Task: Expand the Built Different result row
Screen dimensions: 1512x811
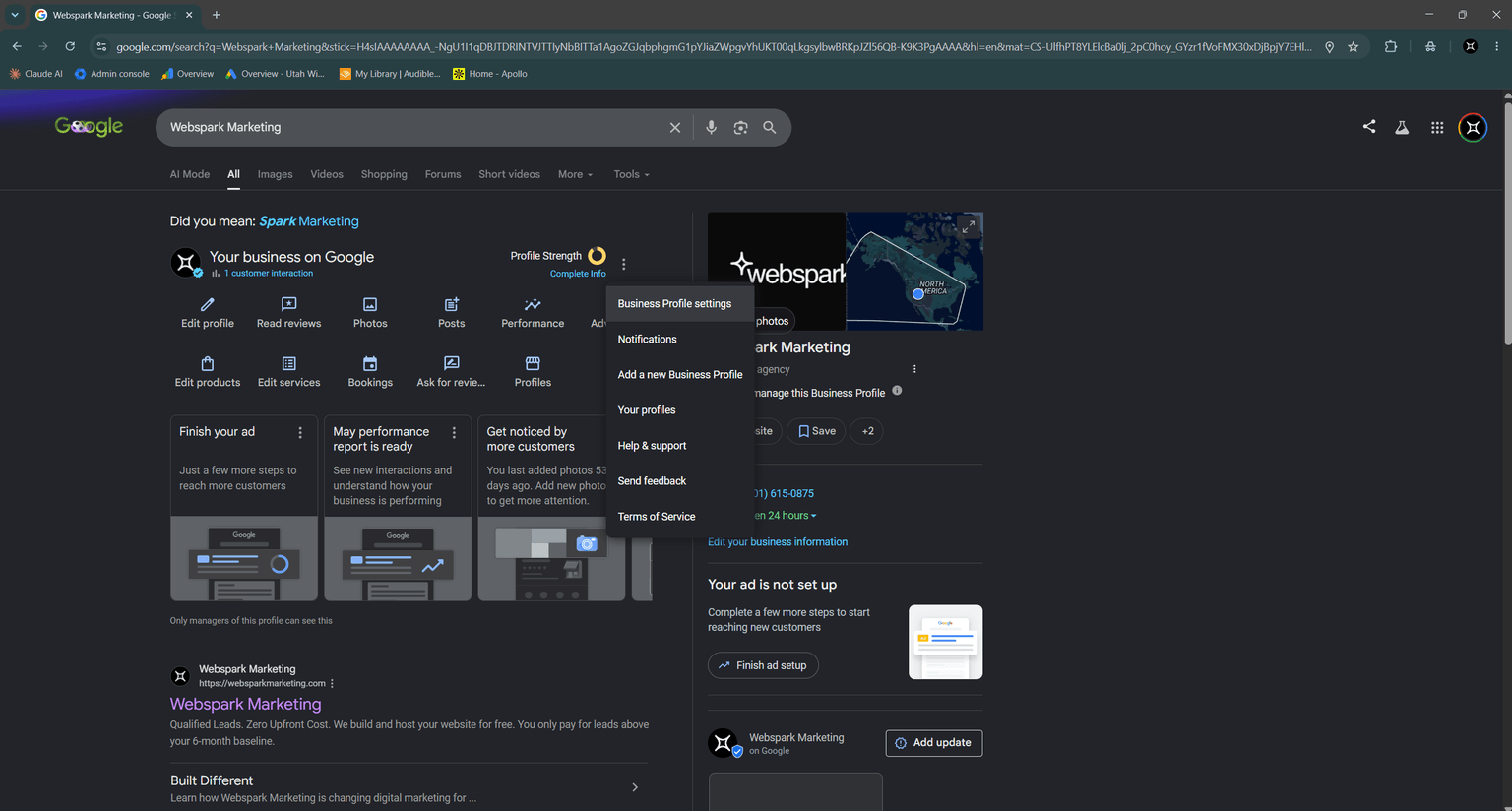Action: coord(409,787)
